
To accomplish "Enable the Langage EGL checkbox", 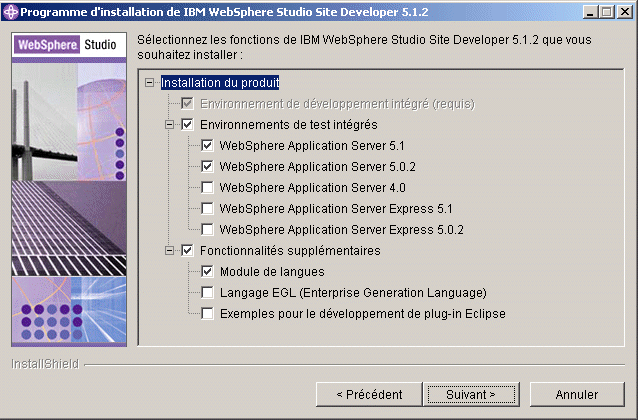I will point(207,293).
